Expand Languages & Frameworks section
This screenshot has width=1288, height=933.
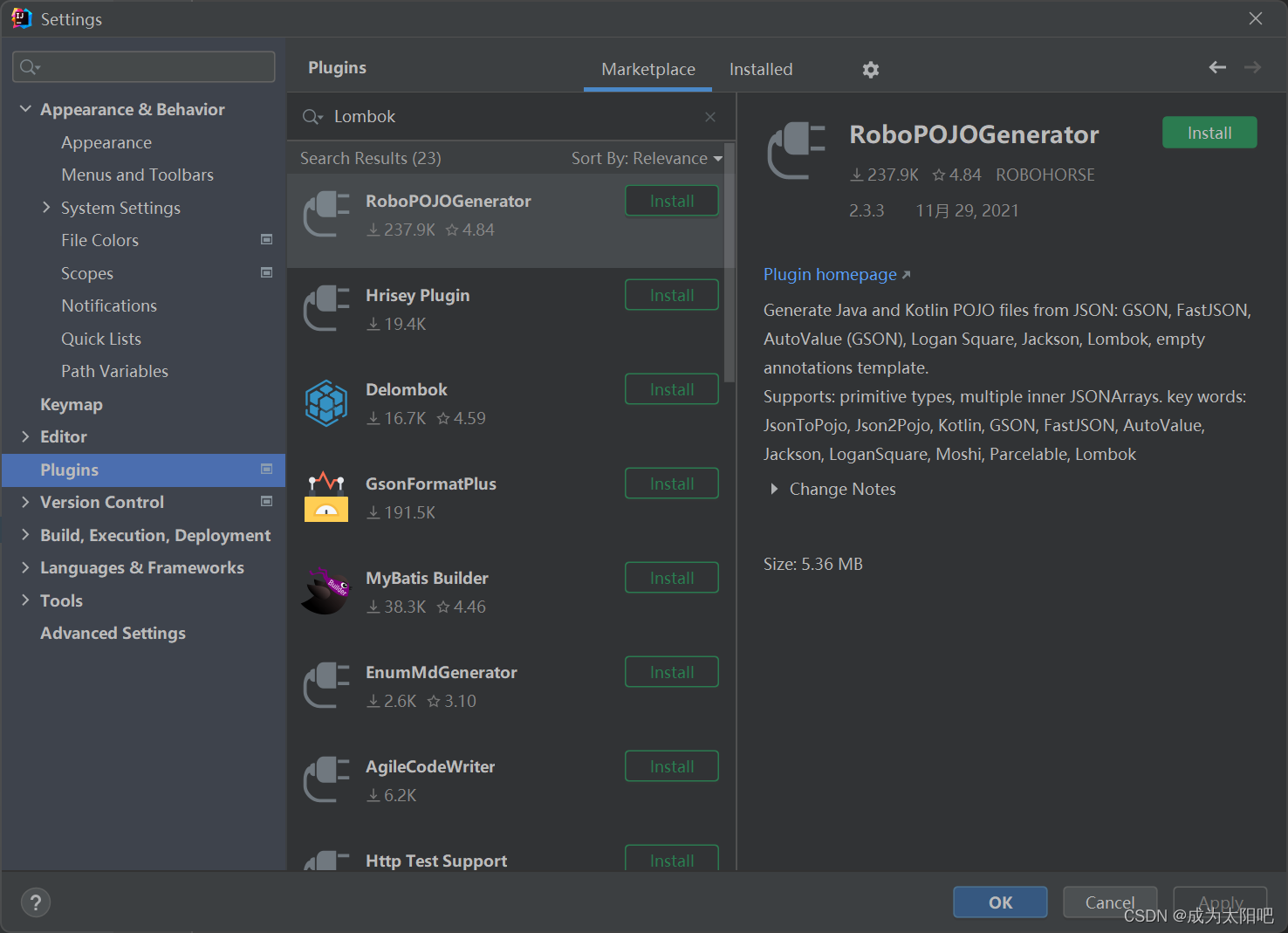(x=25, y=567)
